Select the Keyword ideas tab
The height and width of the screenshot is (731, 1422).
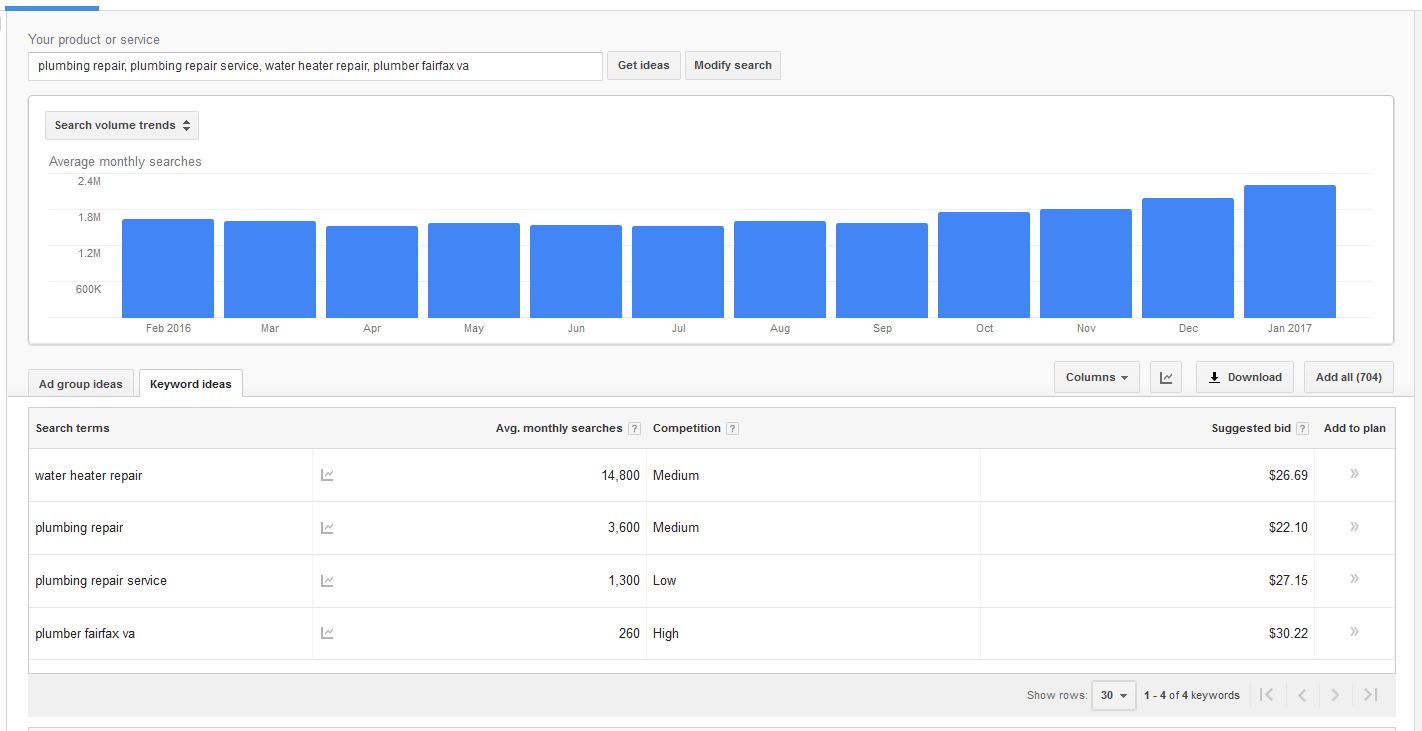click(190, 382)
